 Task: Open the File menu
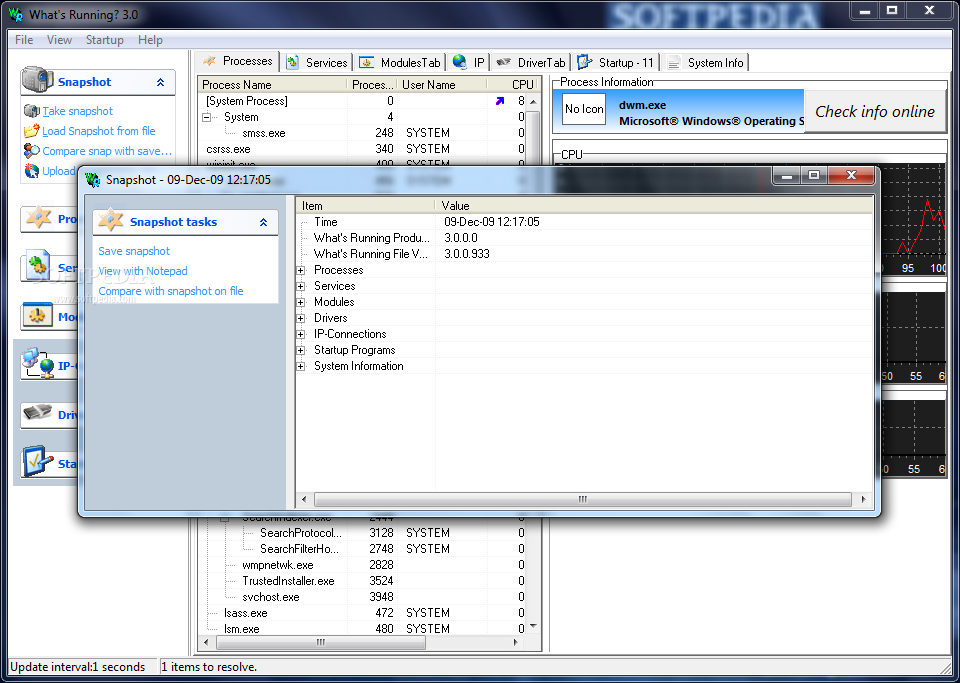point(24,40)
